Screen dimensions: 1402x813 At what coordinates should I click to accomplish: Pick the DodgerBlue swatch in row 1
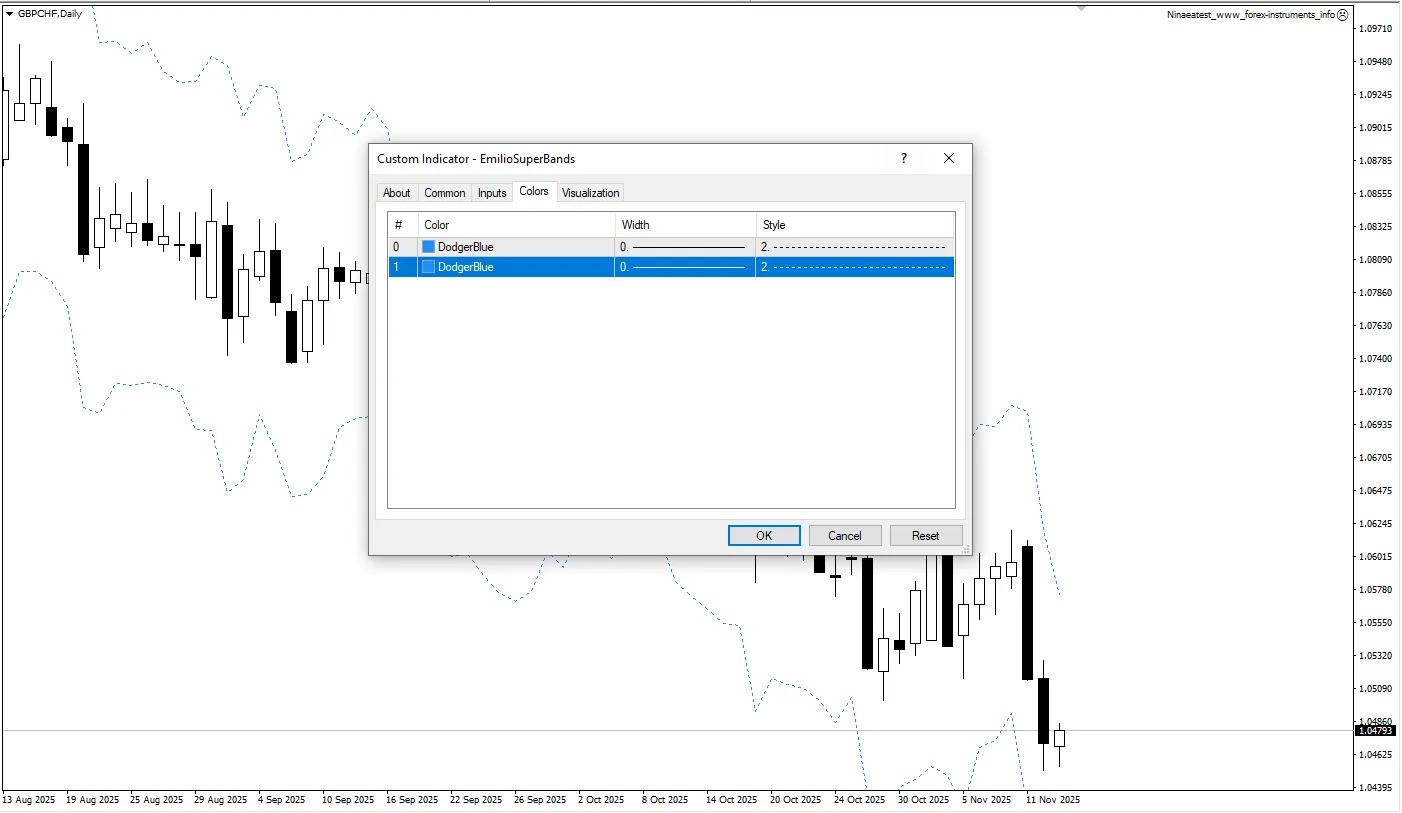point(429,267)
